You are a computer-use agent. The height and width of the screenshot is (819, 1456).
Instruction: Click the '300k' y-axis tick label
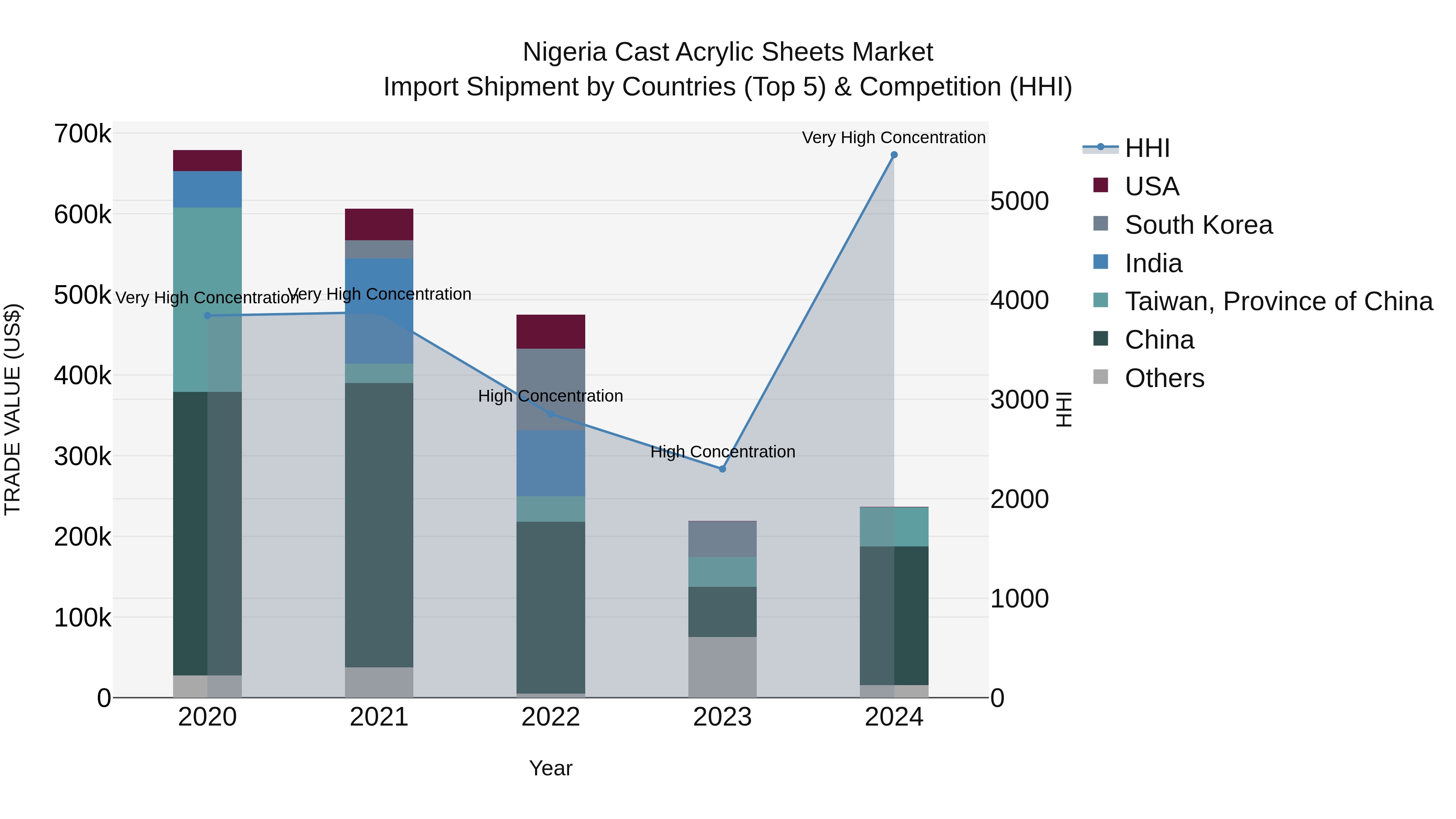(x=83, y=456)
